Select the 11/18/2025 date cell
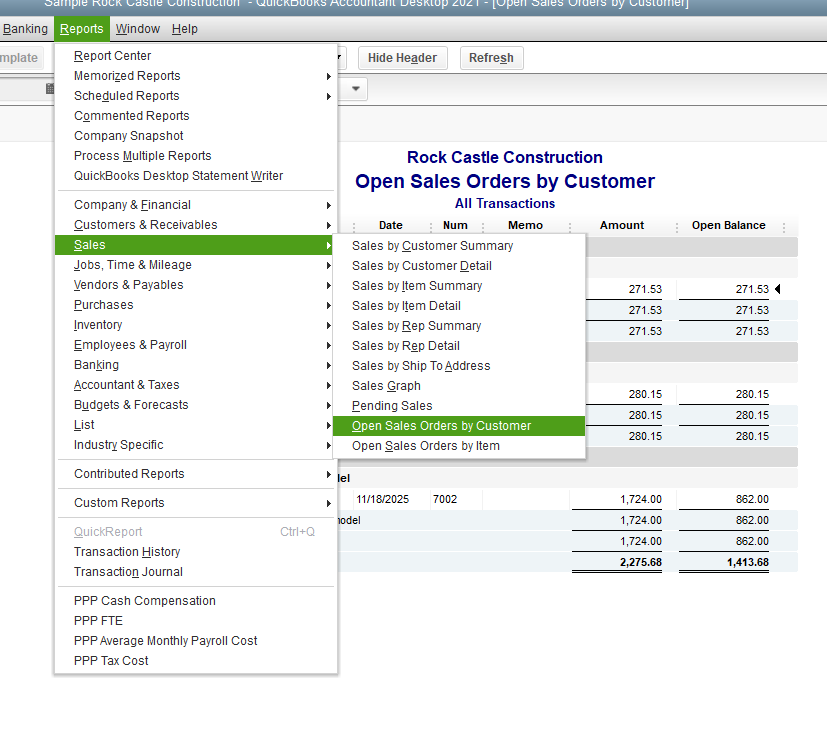This screenshot has height=735, width=827. coord(382,500)
